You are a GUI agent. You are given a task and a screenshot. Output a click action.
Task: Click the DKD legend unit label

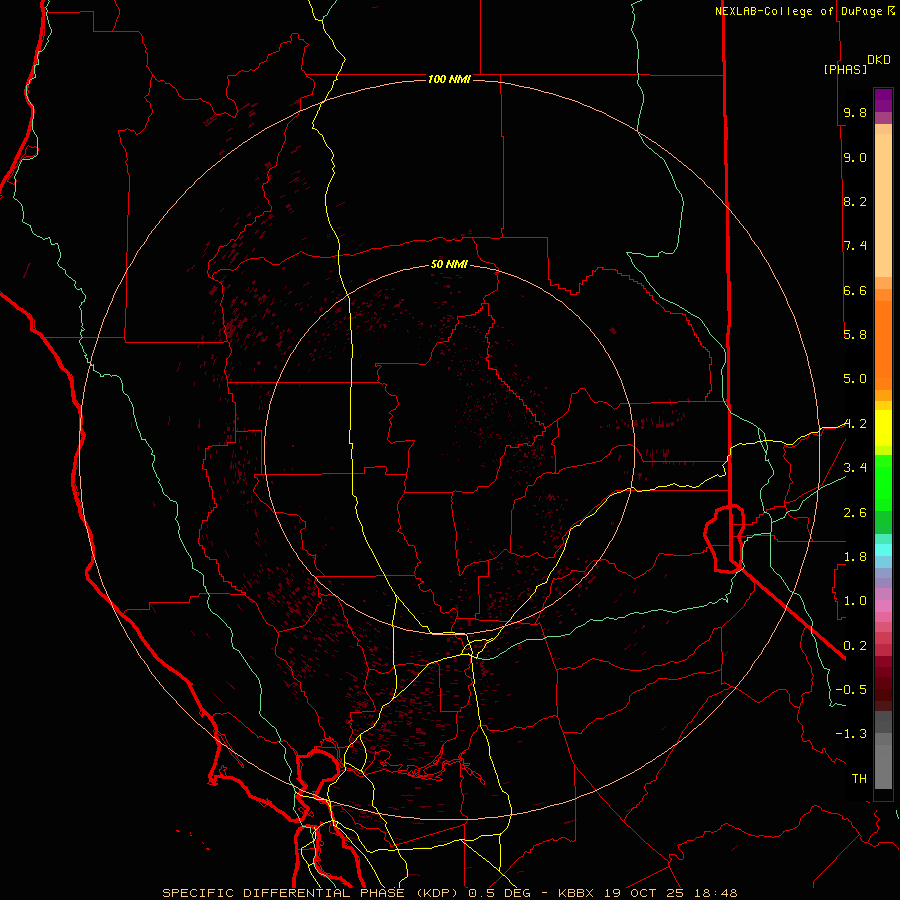click(x=879, y=60)
